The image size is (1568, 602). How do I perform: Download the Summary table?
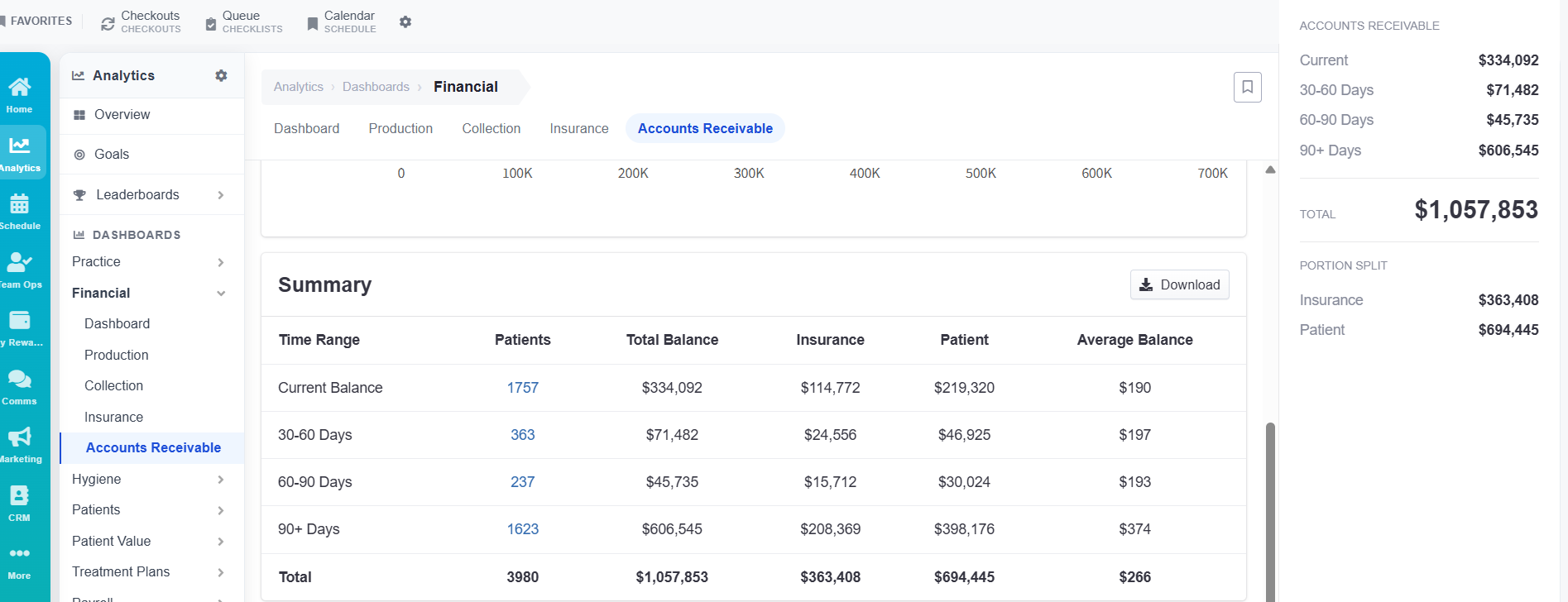point(1180,284)
